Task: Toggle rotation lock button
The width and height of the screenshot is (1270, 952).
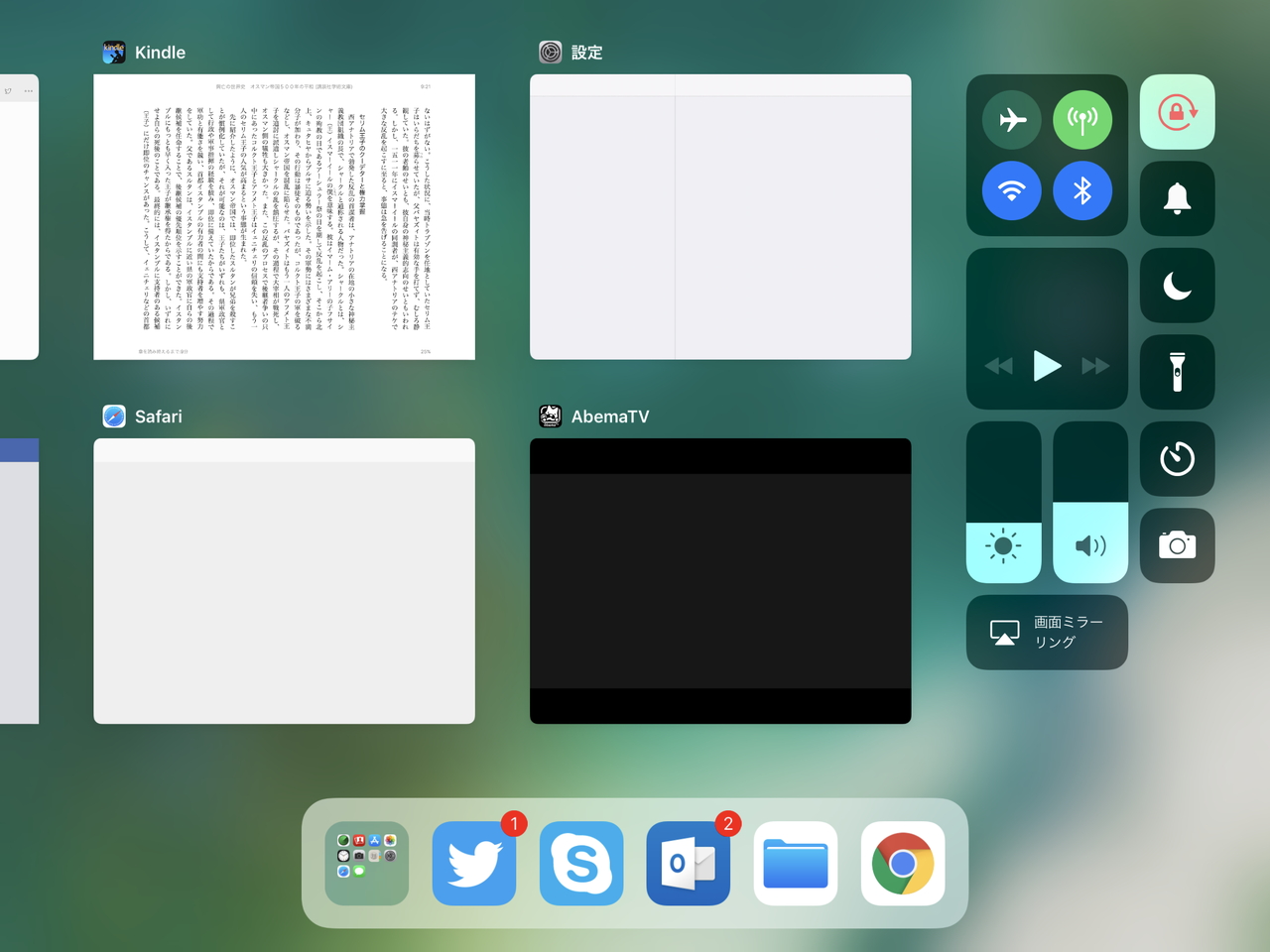Action: pos(1178,112)
